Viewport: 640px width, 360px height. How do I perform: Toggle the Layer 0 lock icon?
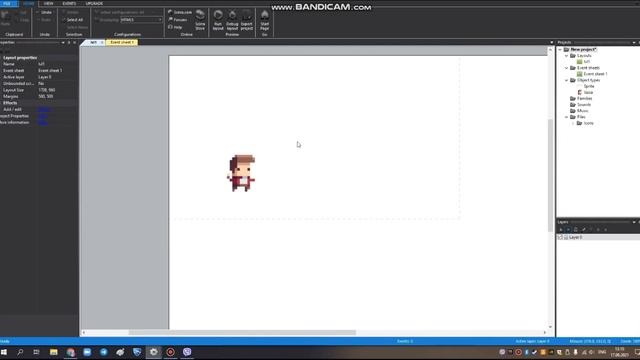[566, 238]
